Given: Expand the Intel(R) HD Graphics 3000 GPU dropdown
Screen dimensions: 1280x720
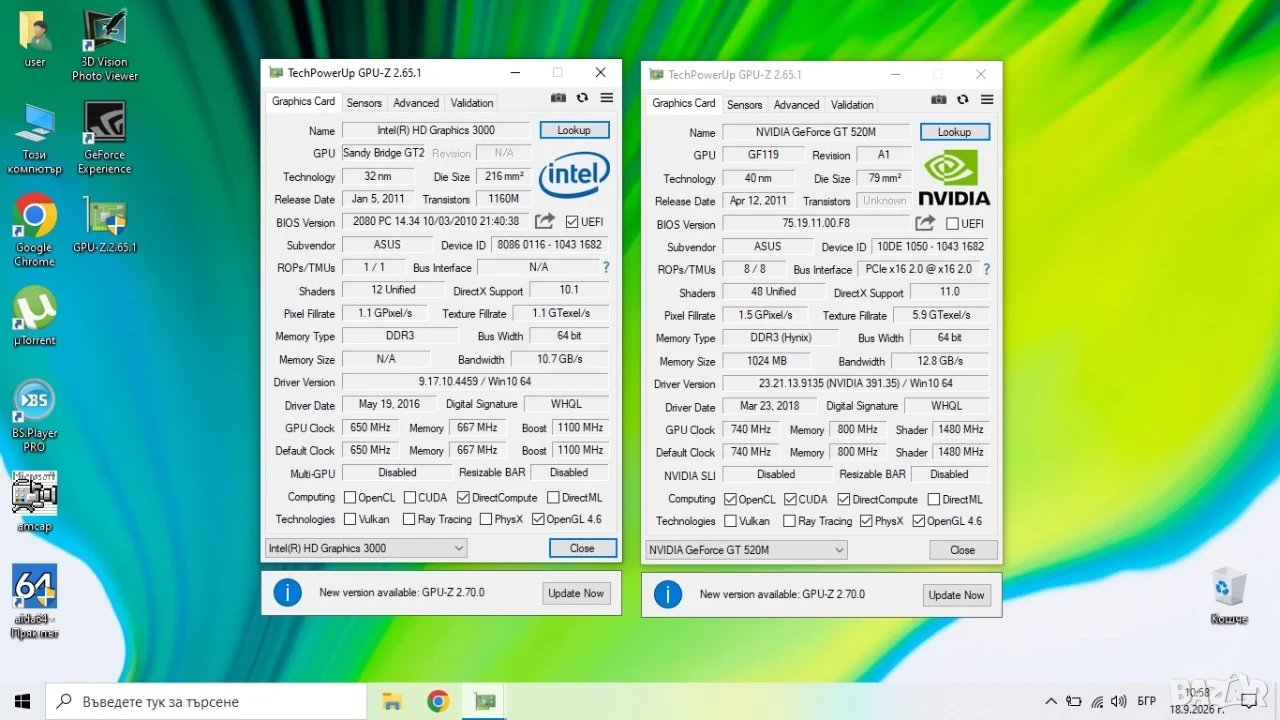Looking at the screenshot, I should (366, 548).
